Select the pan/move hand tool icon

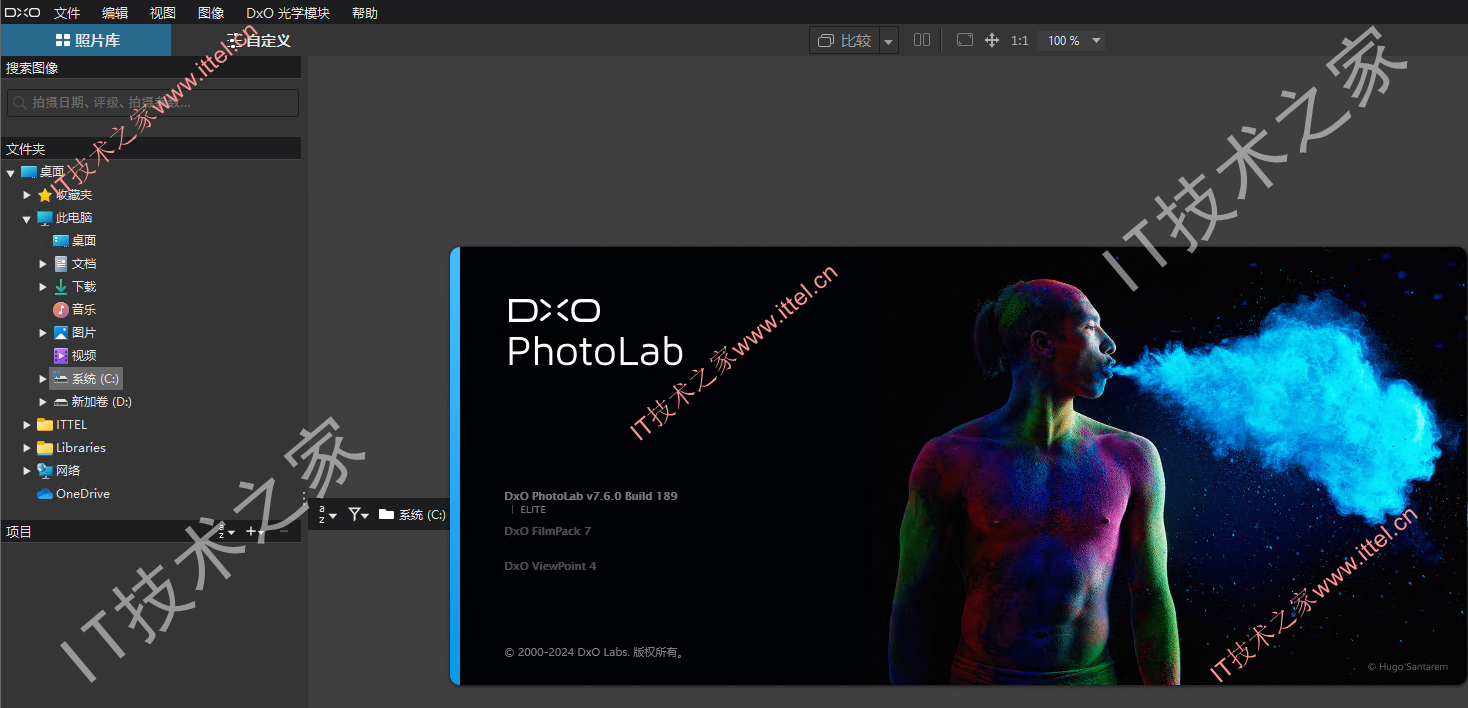point(992,40)
